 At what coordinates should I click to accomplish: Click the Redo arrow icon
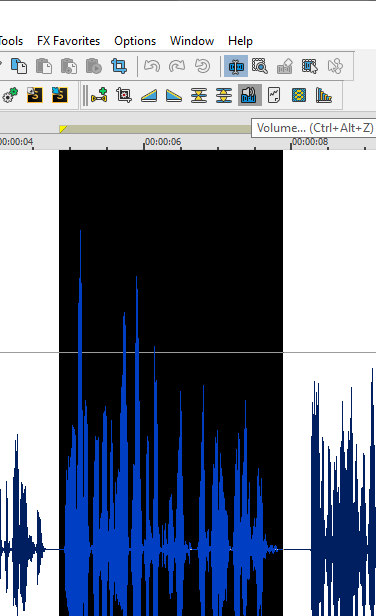(x=177, y=66)
